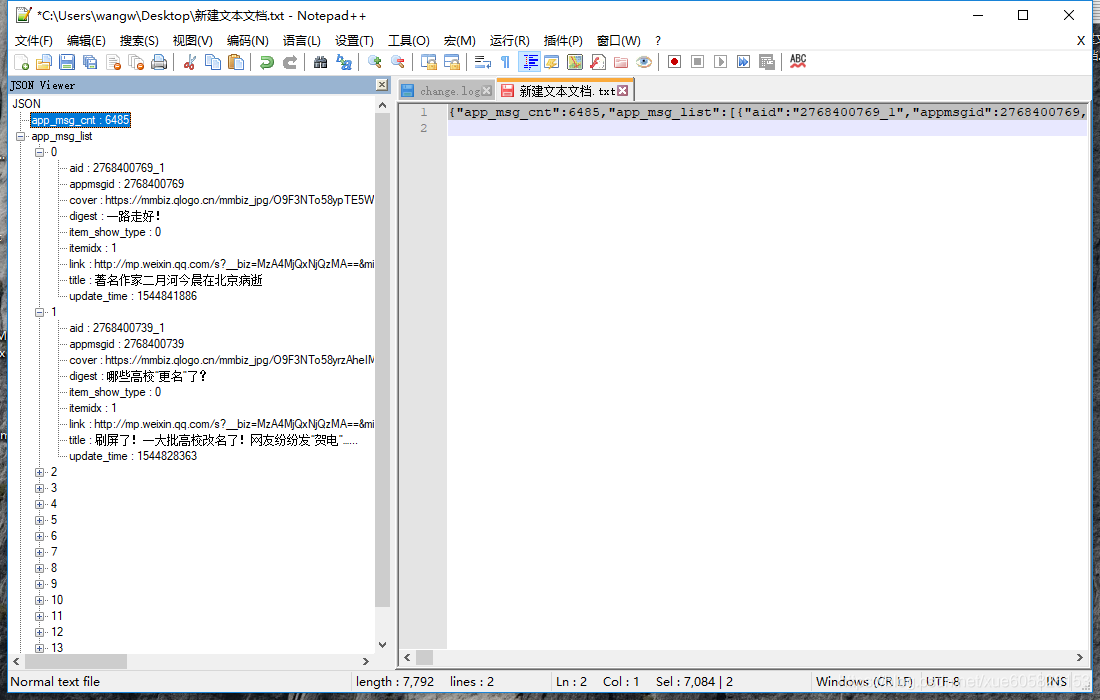Run macro multiple times icon
Viewport: 1100px width, 700px height.
coord(744,62)
